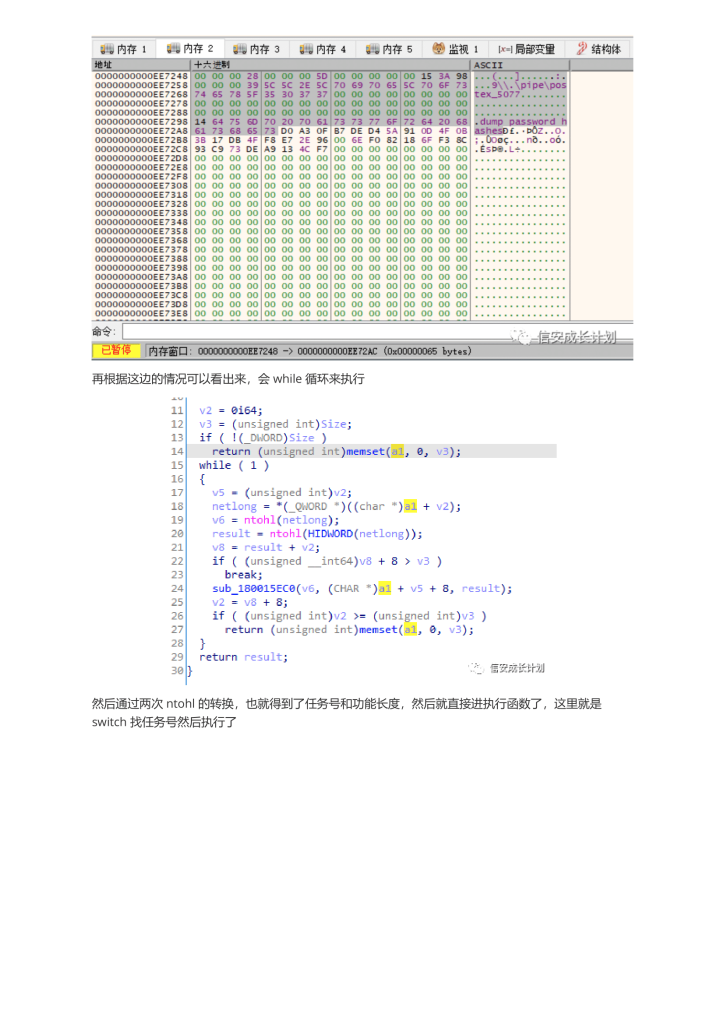Click the sub_180015EC0 function call
Screen dimensions: 724x1024
[x=362, y=589]
